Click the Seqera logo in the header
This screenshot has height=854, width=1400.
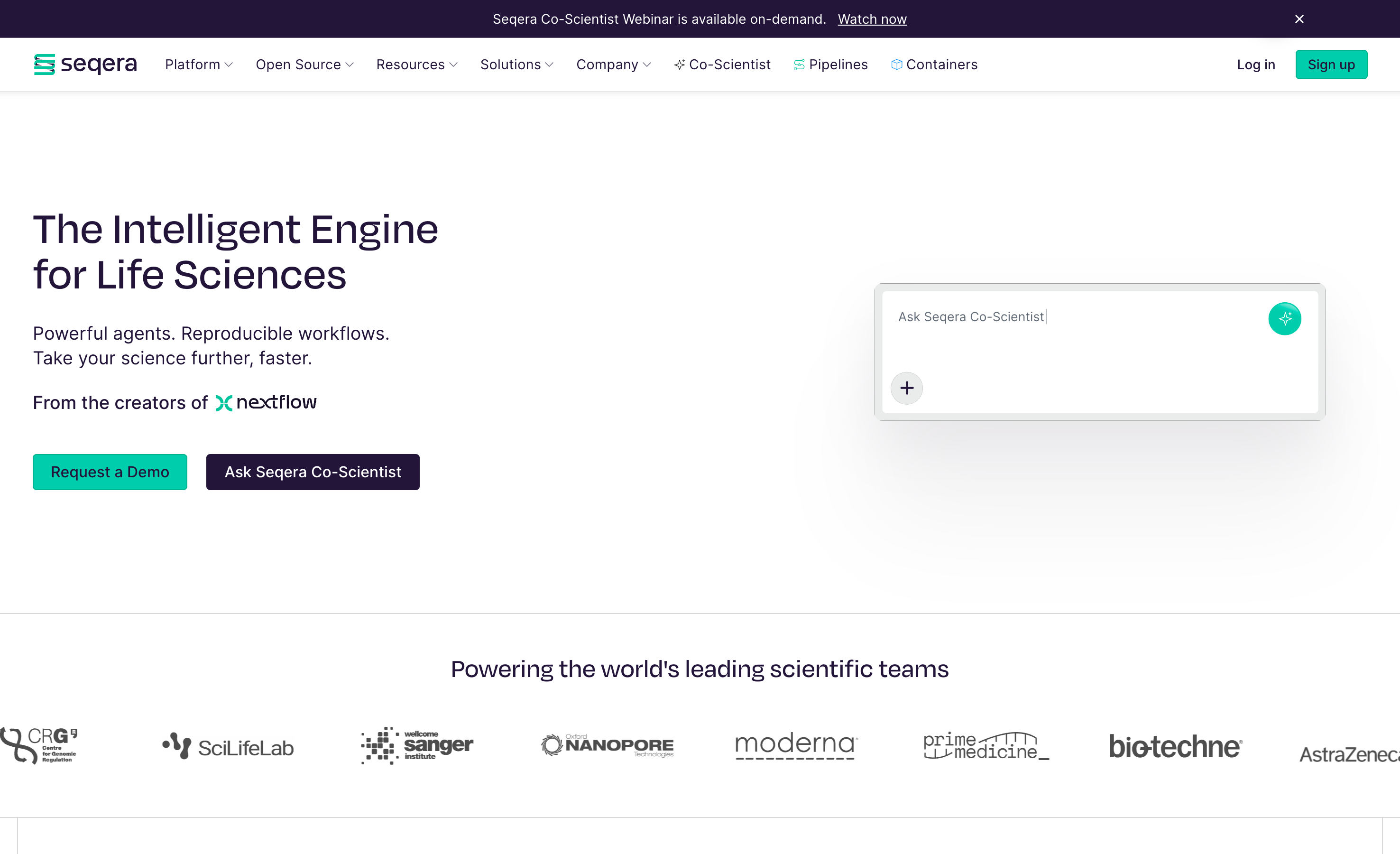pyautogui.click(x=85, y=64)
